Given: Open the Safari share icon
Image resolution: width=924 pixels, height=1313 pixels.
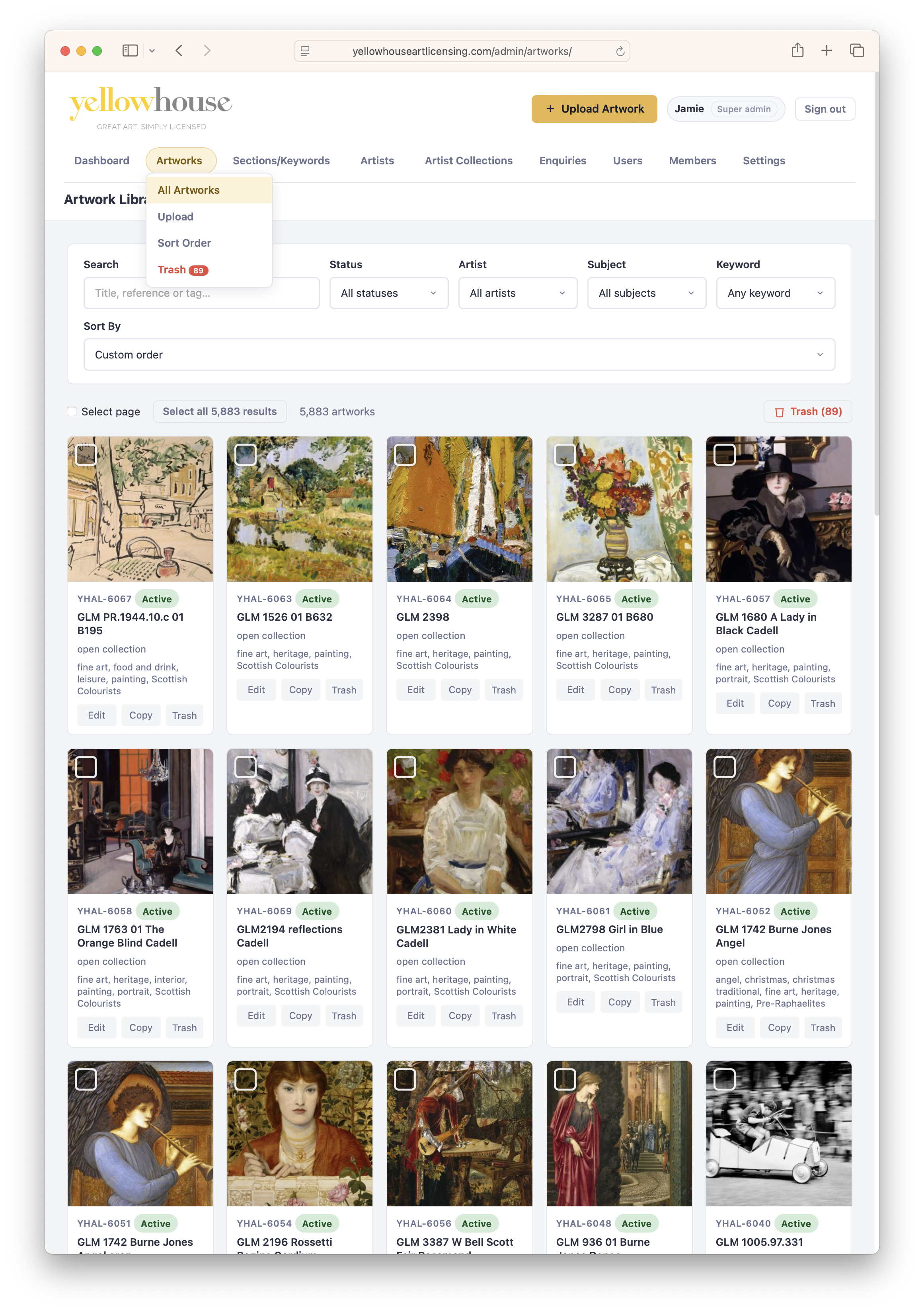Looking at the screenshot, I should click(x=797, y=50).
